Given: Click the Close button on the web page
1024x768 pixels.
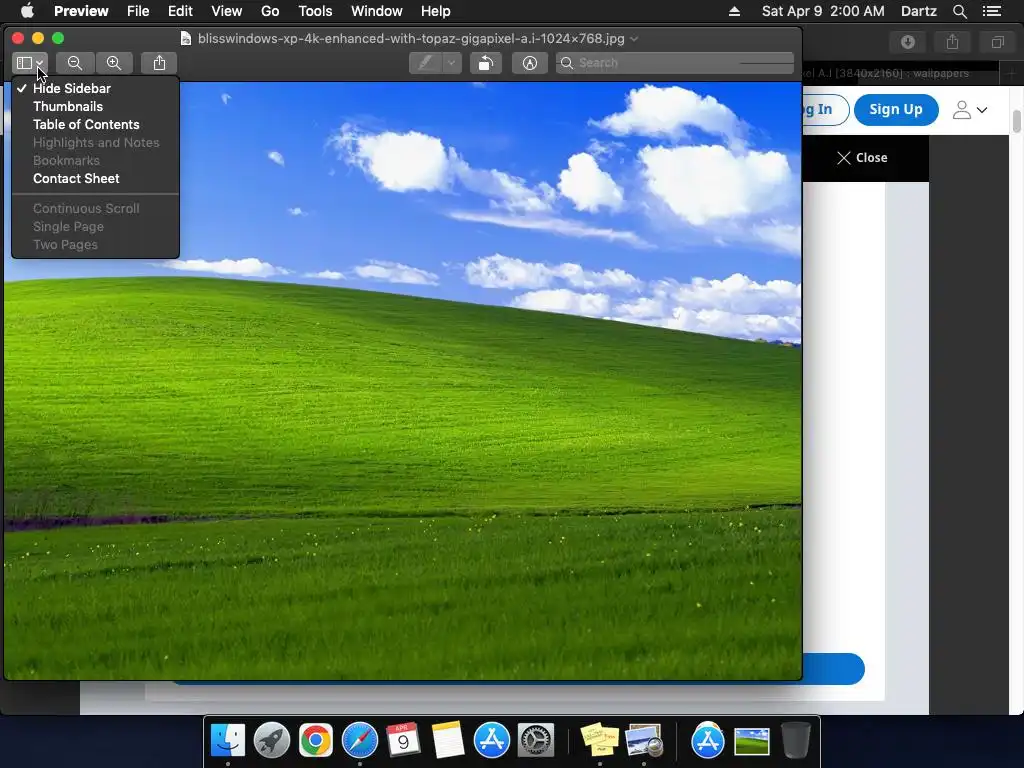Looking at the screenshot, I should (x=862, y=157).
